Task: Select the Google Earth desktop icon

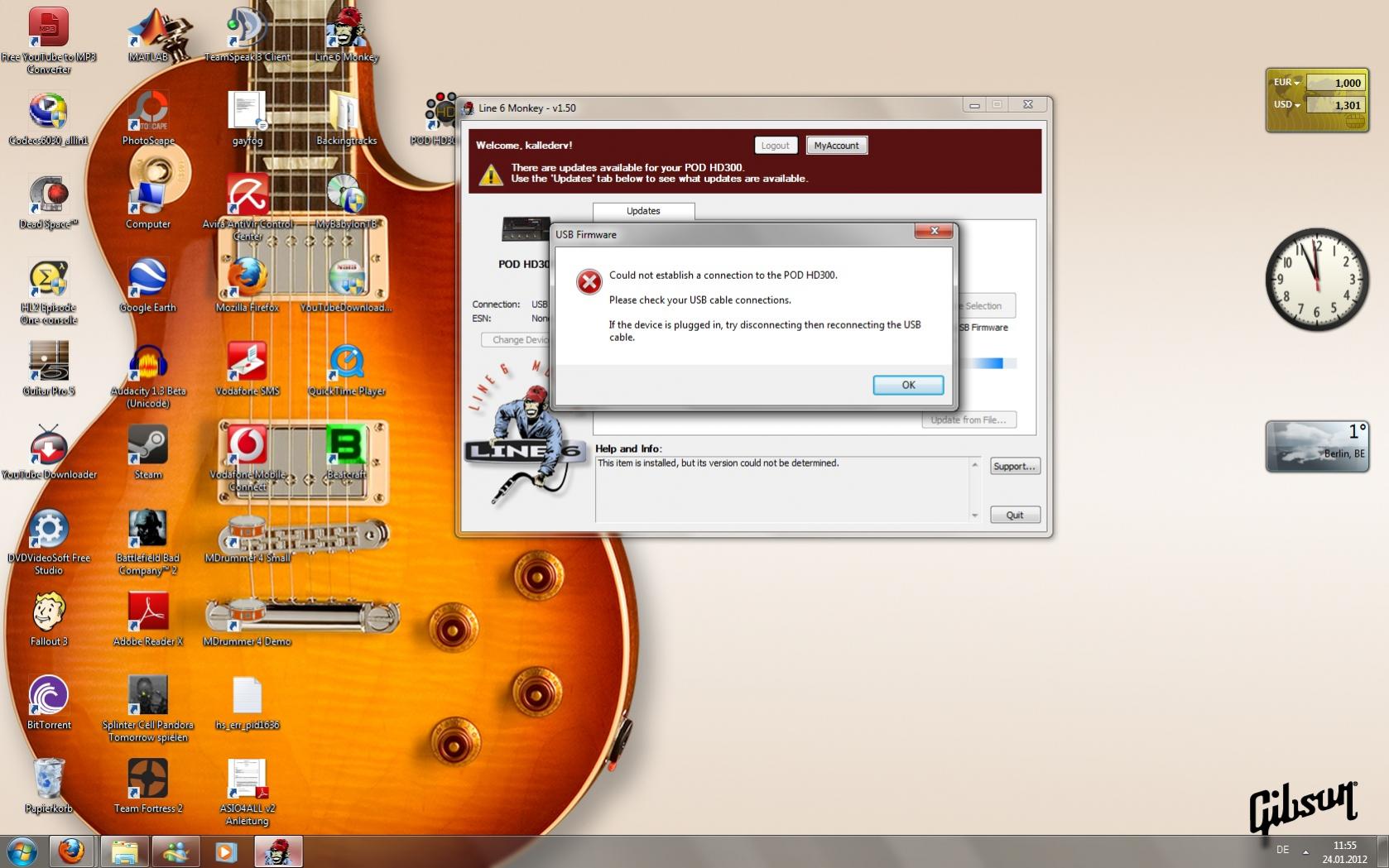Action: [148, 285]
